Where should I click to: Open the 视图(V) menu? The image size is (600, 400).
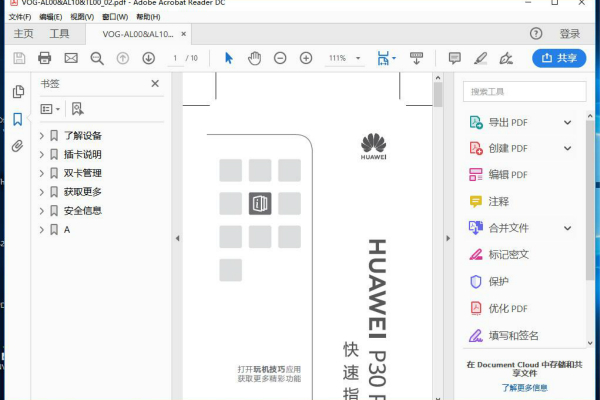pyautogui.click(x=82, y=17)
